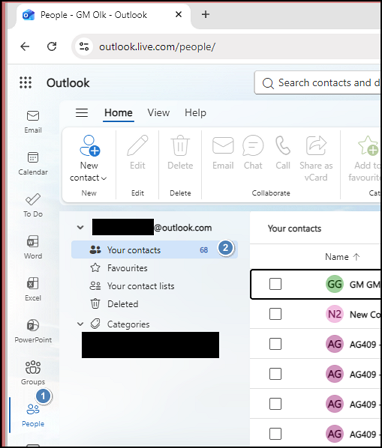Switch to the Home ribbon tab
Screen dimensions: 382x448
click(x=118, y=113)
